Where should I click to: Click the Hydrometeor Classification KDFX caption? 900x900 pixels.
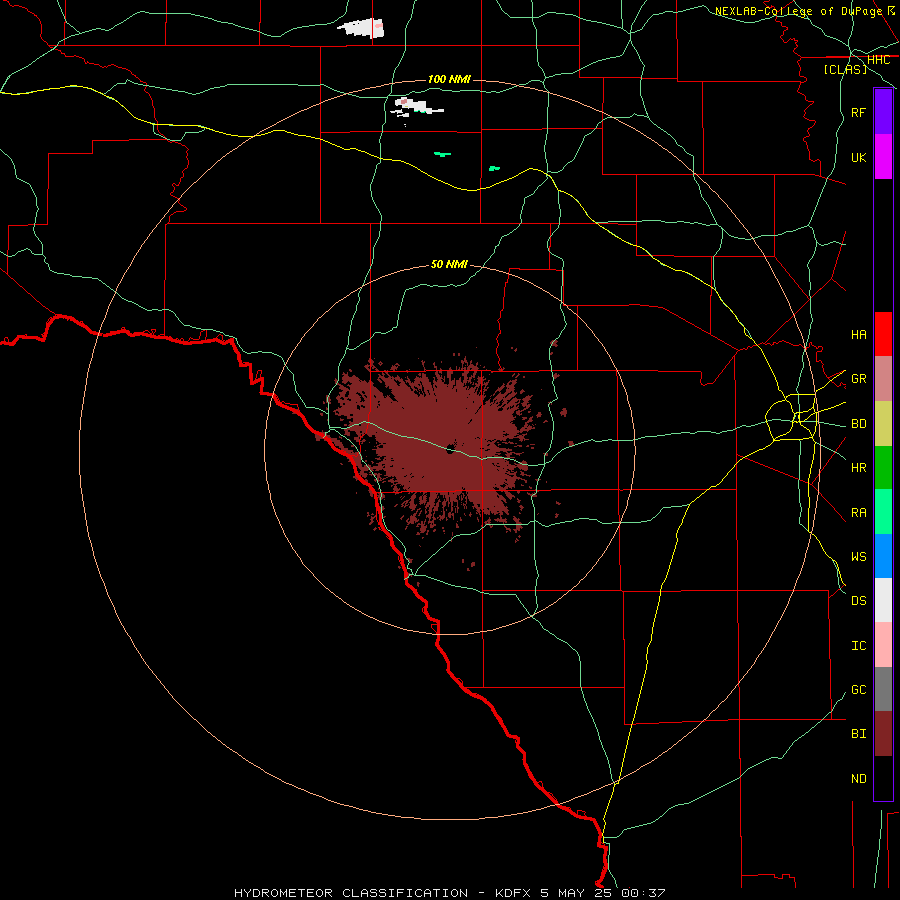(449, 893)
